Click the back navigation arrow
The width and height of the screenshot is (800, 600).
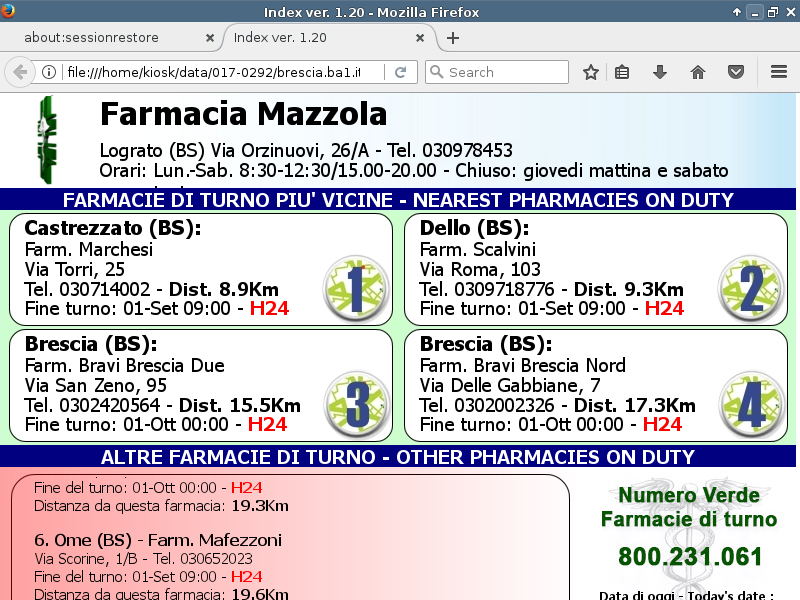point(19,72)
